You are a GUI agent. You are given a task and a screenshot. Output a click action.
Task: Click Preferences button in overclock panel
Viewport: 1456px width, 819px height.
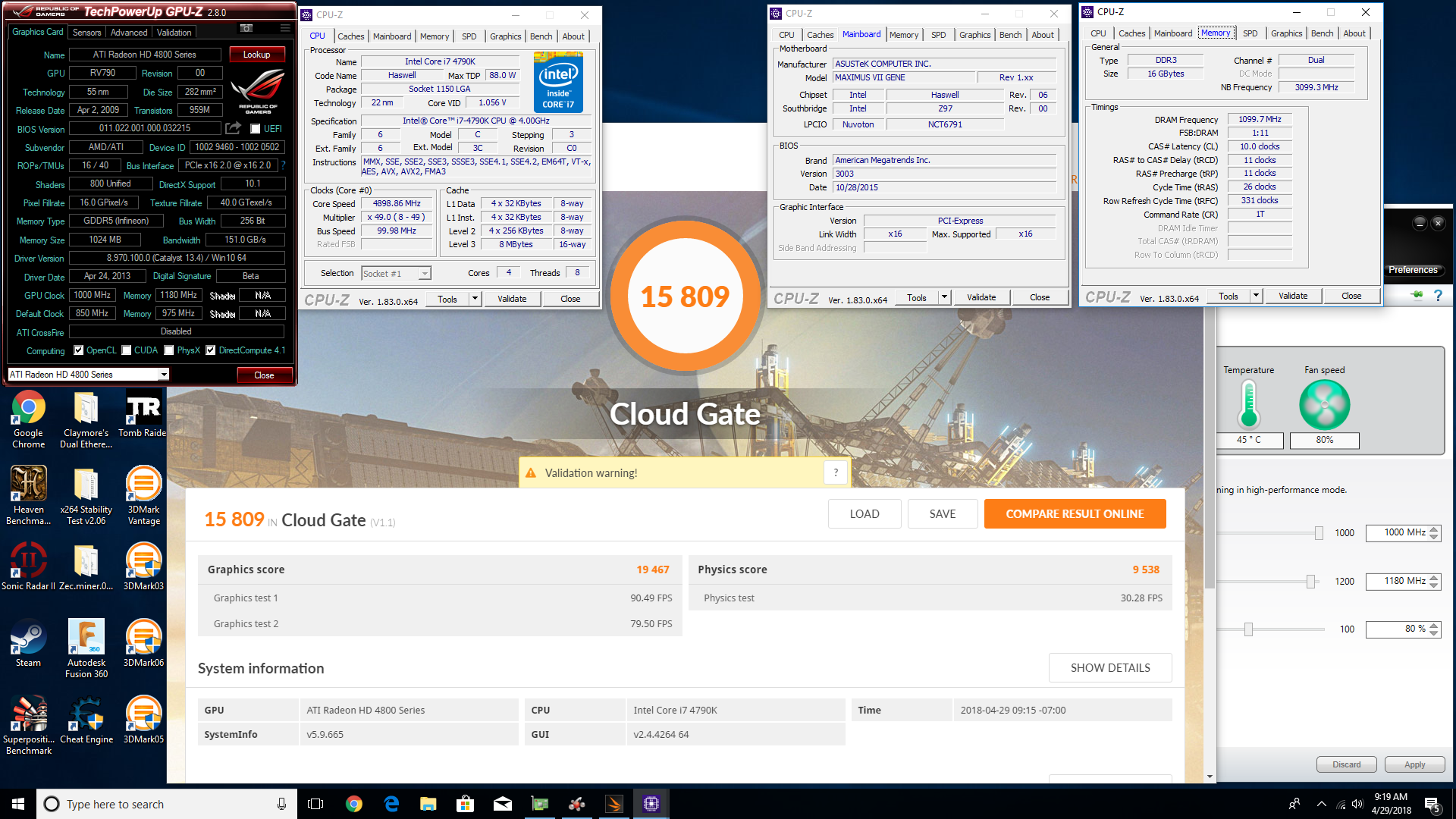[x=1413, y=270]
